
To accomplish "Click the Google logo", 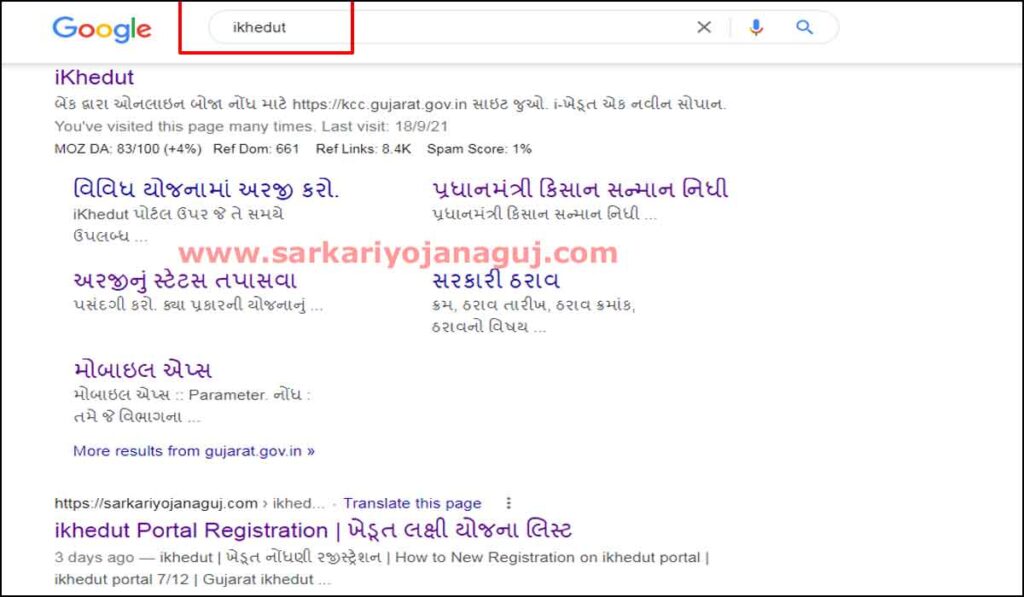I will coord(101,29).
